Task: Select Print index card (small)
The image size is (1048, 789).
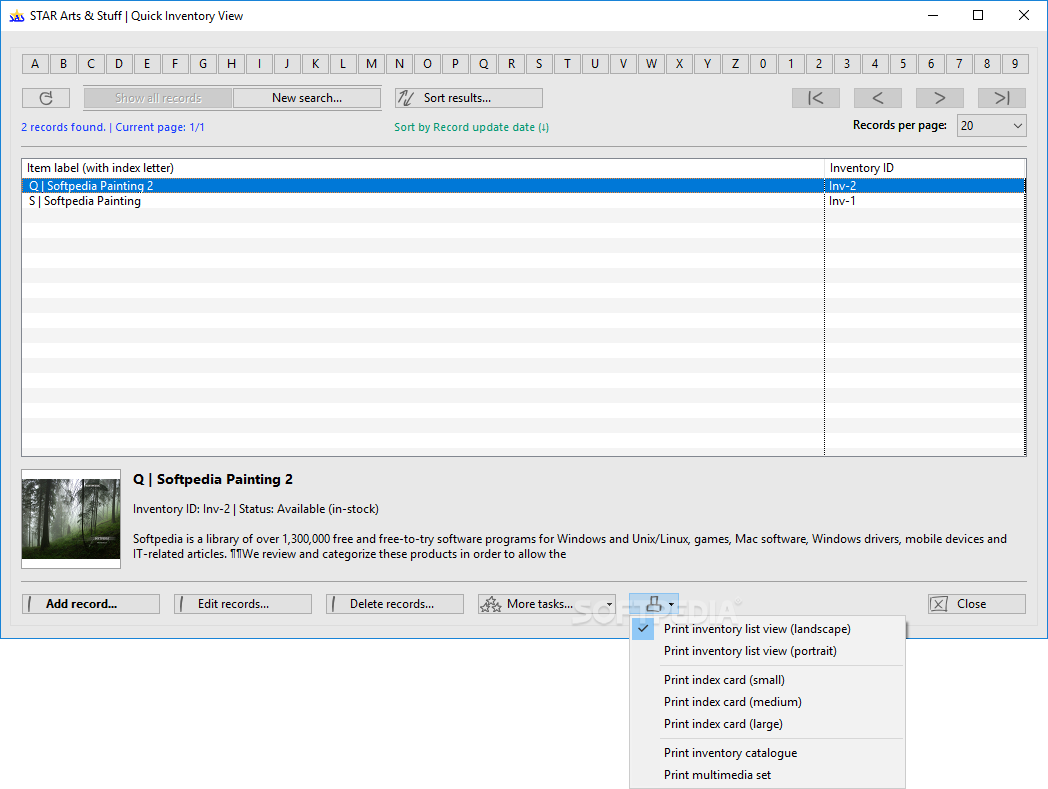Action: point(767,680)
